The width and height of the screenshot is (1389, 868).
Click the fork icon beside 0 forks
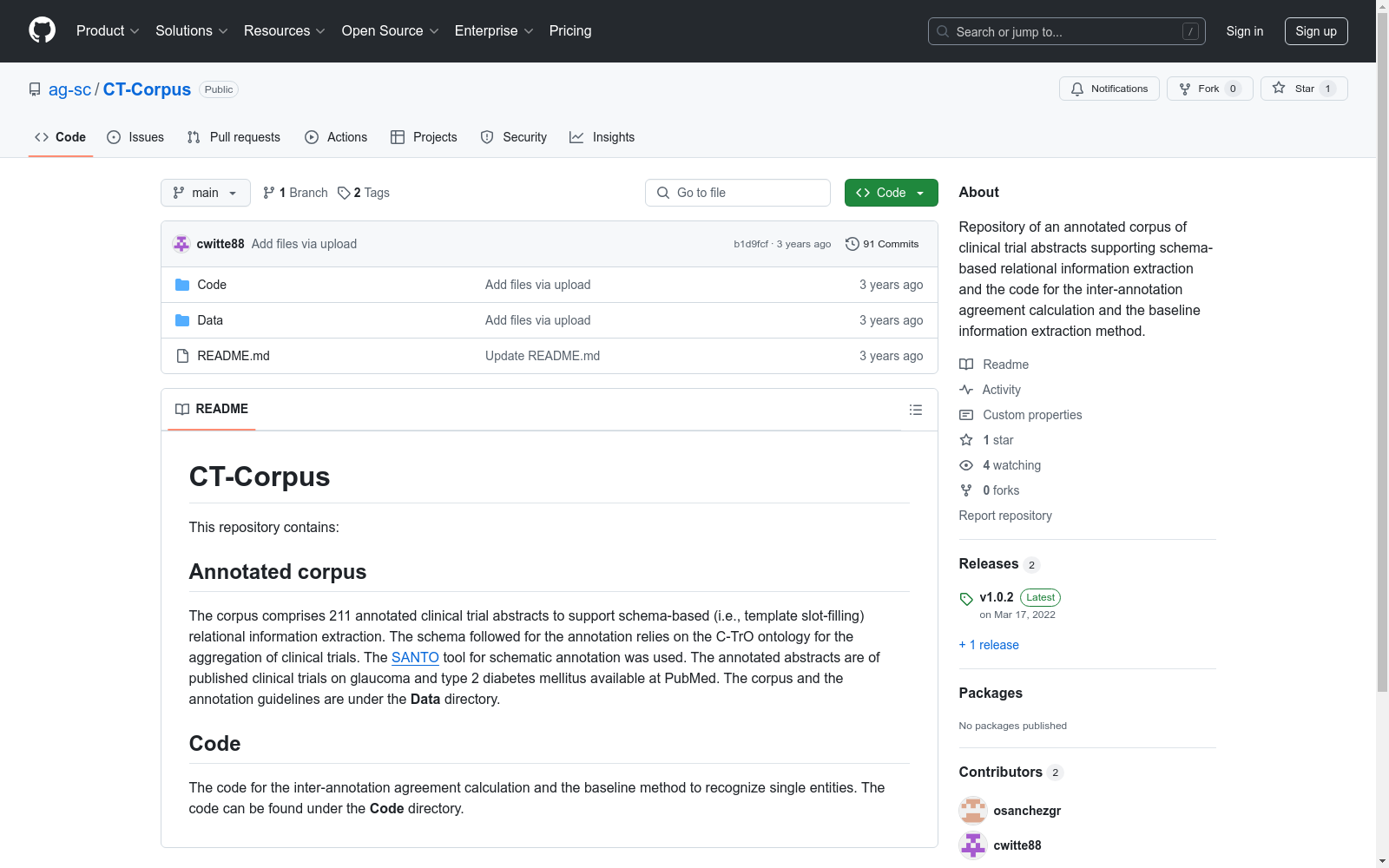click(x=966, y=490)
